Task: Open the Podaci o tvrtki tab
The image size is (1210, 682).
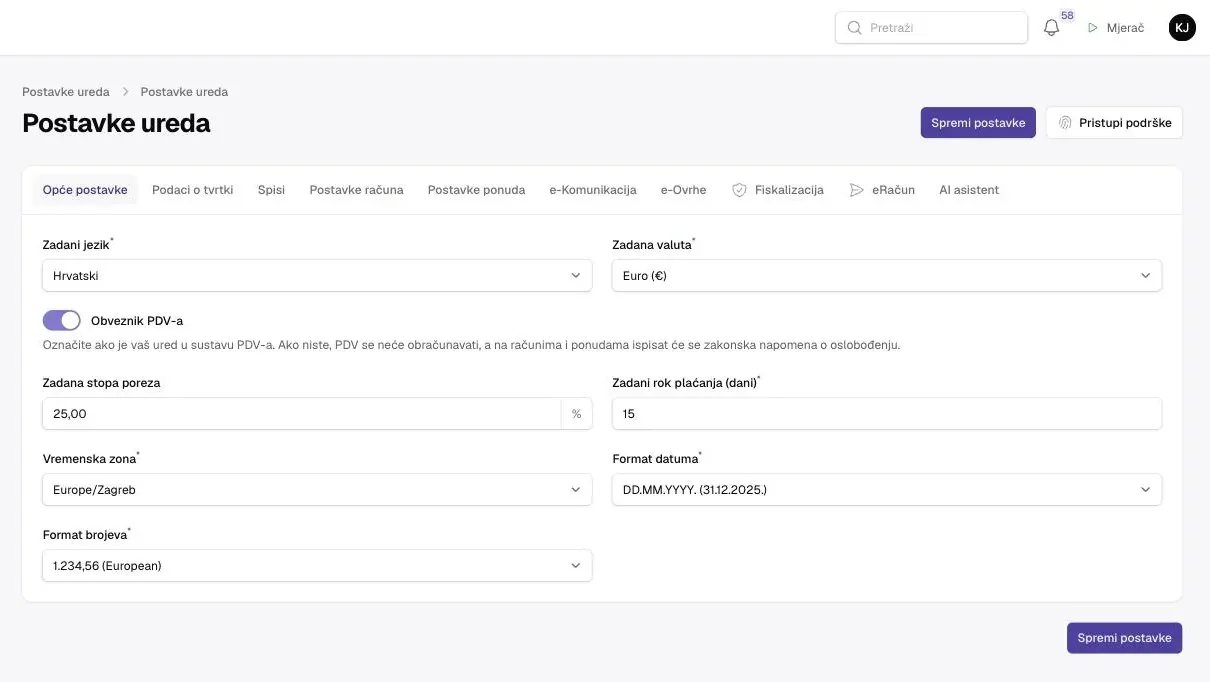Action: click(x=193, y=190)
